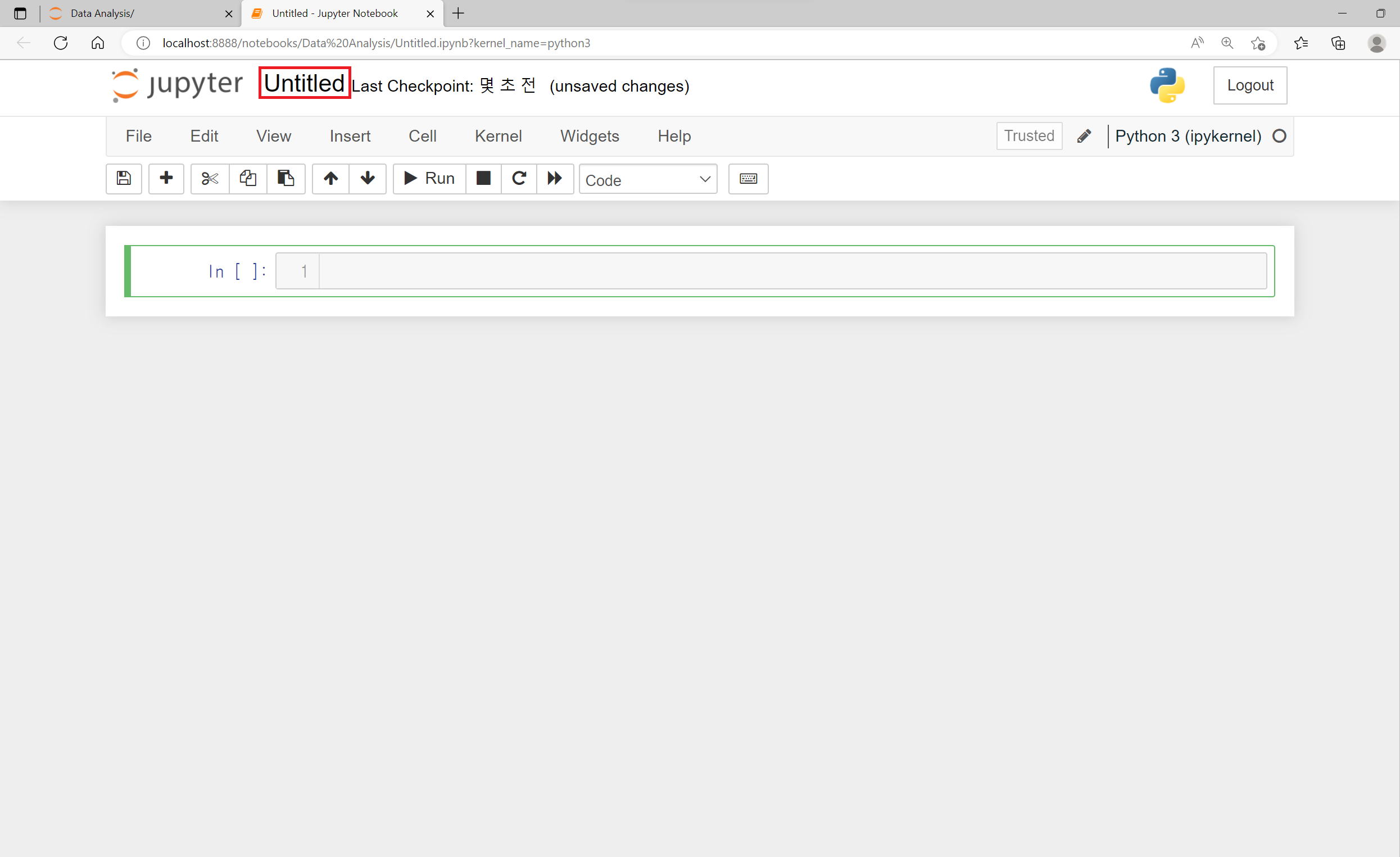1400x857 pixels.
Task: Move selected cell up arrow
Action: [330, 179]
